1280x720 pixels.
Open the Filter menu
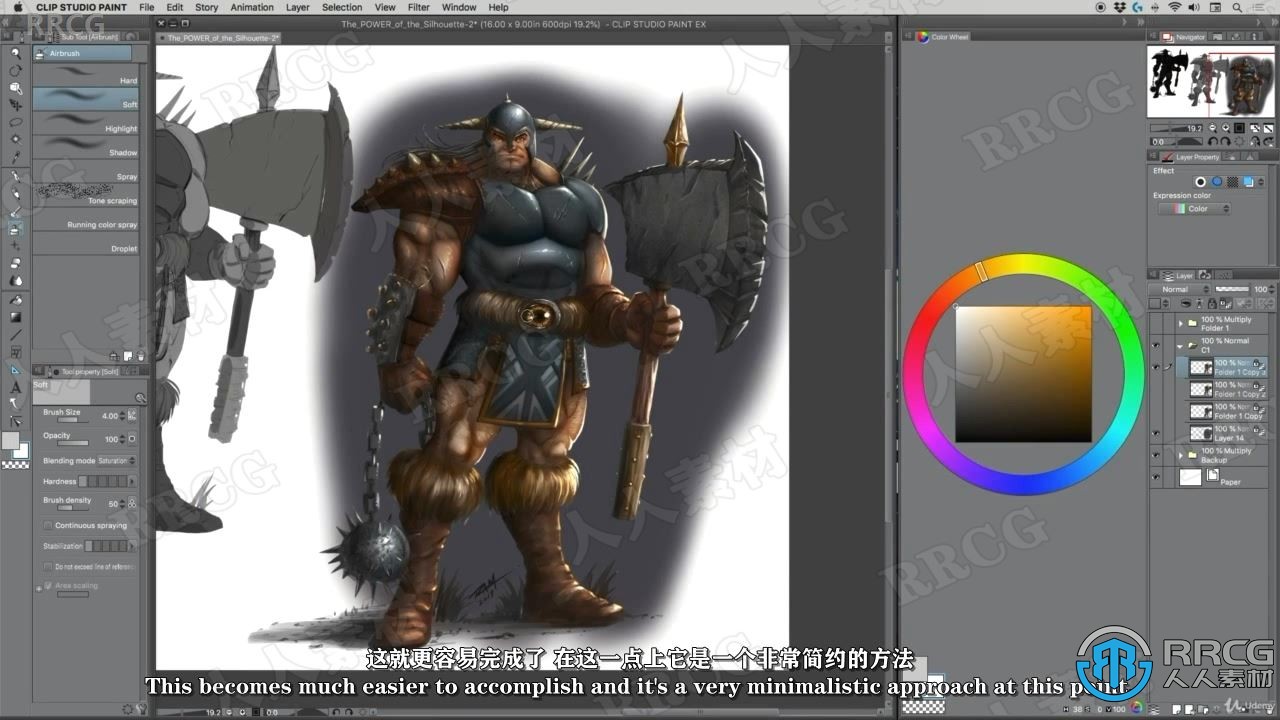(418, 7)
